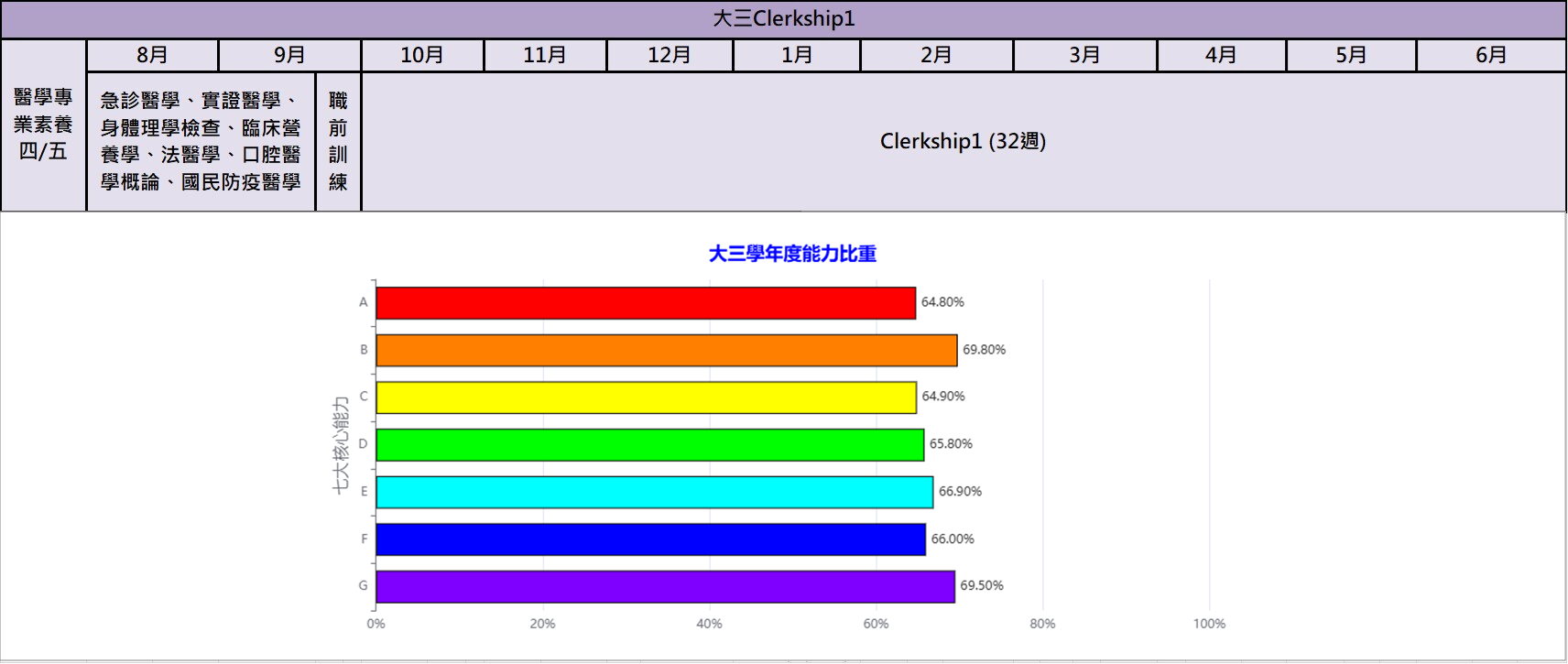This screenshot has height=664, width=1568.
Task: Click the 69.80% value label
Action: [985, 350]
